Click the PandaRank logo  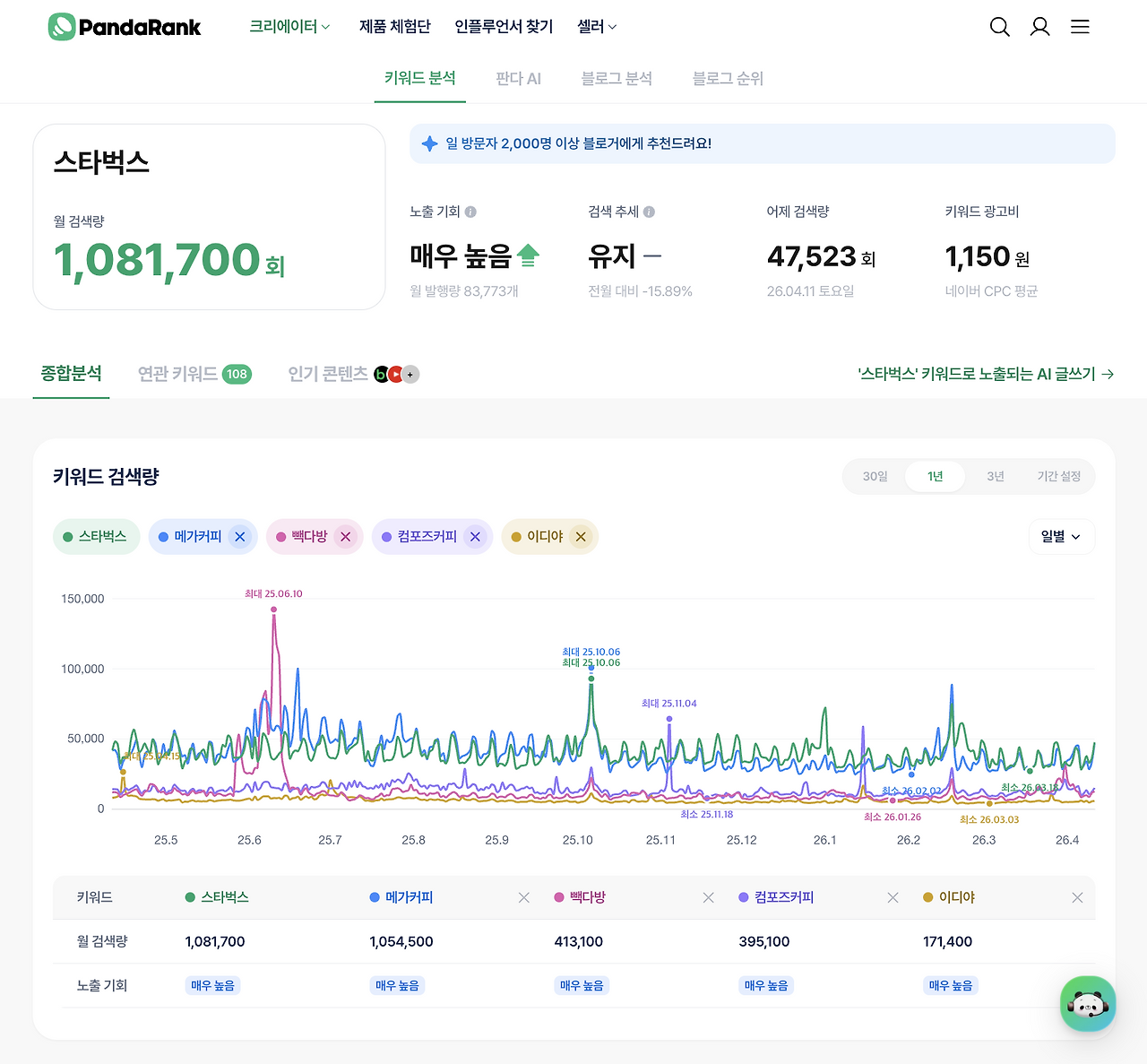click(x=125, y=27)
